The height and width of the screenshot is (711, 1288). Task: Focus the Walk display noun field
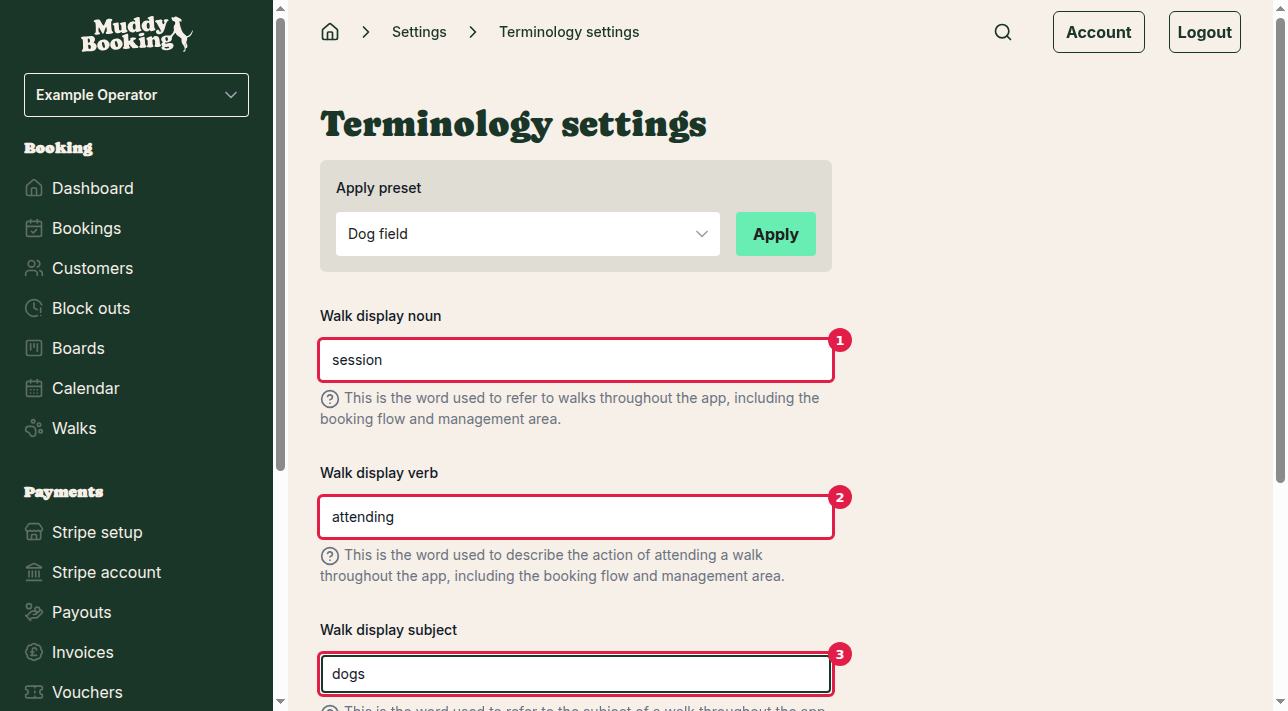(575, 359)
